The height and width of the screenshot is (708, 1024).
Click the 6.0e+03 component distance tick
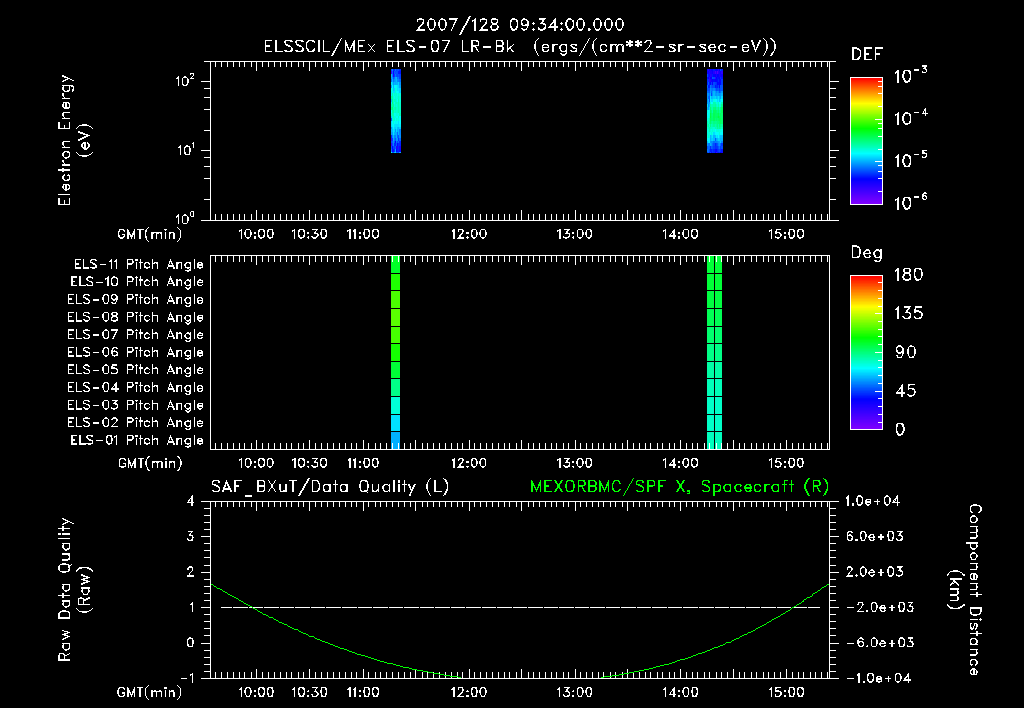coord(875,536)
